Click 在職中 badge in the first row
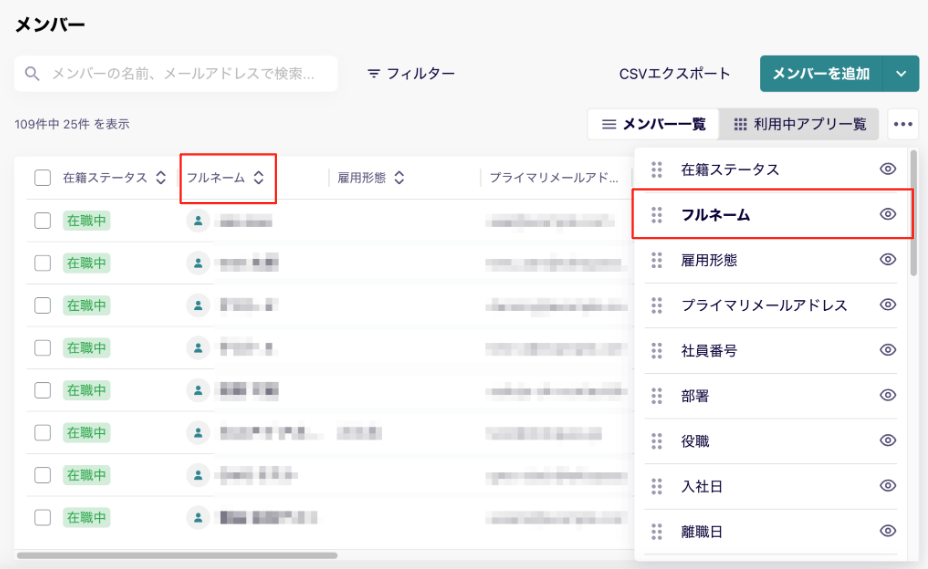Screen dimensions: 928x569 pos(86,221)
